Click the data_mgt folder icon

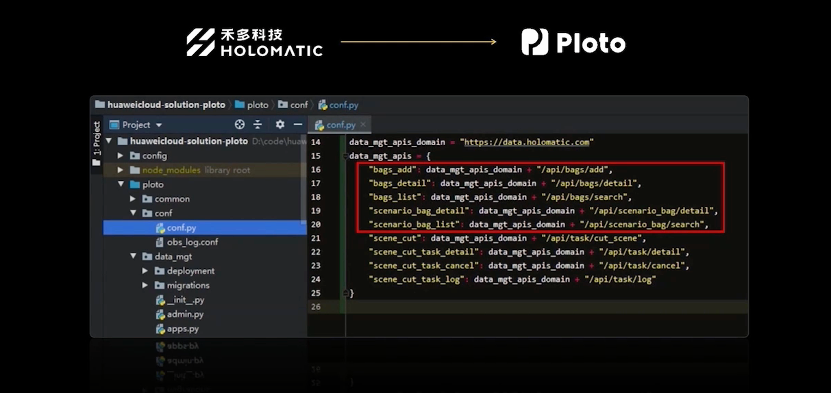(147, 257)
